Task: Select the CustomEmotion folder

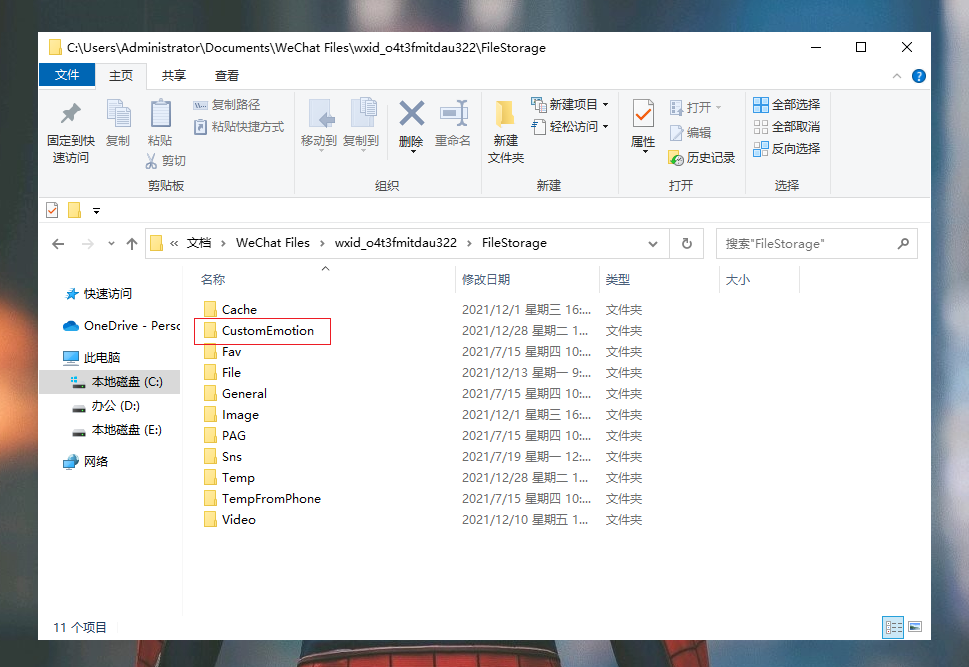Action: (x=267, y=331)
